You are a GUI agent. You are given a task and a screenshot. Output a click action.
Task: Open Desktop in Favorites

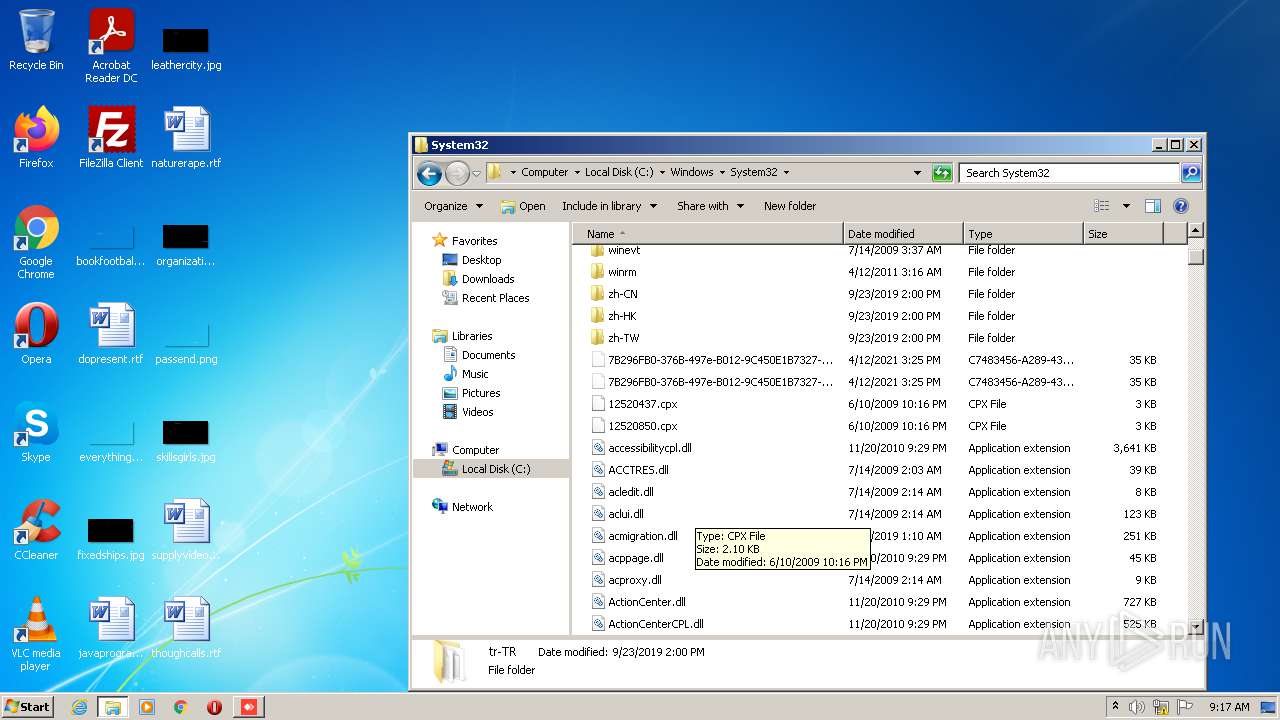pyautogui.click(x=481, y=260)
